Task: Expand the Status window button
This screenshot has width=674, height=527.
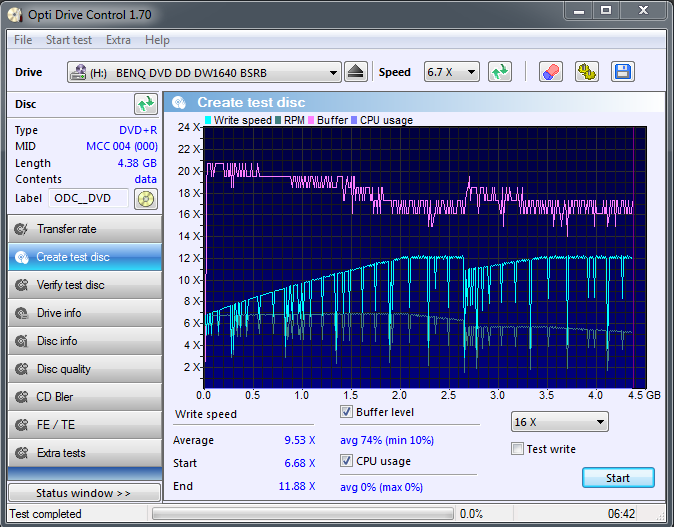Action: (85, 493)
